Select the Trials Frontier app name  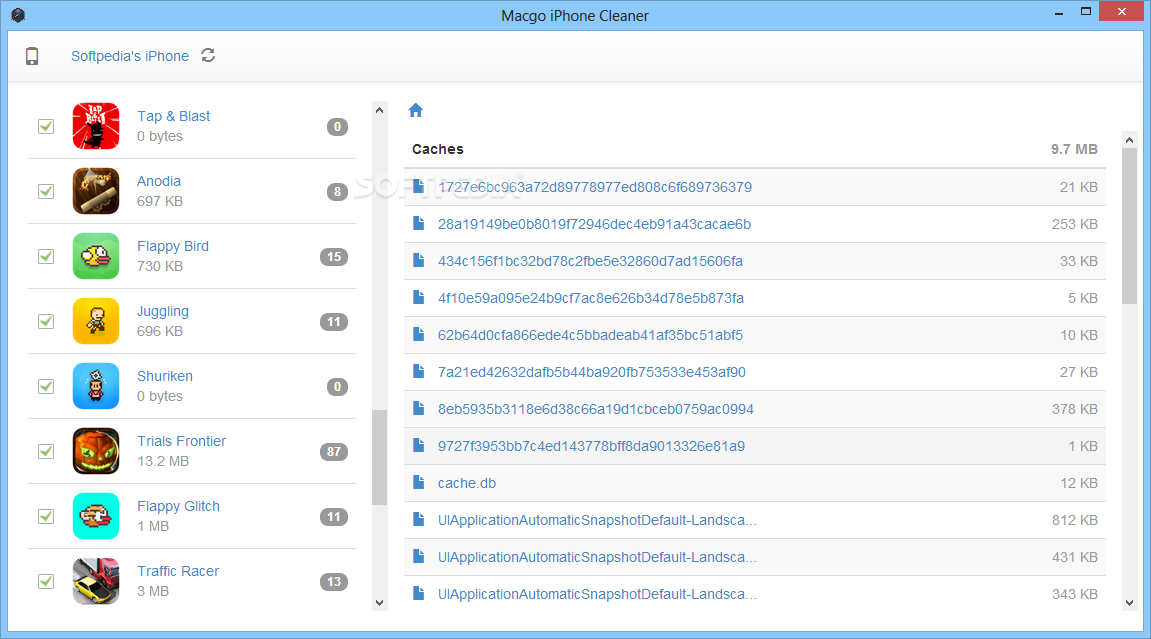(x=181, y=441)
